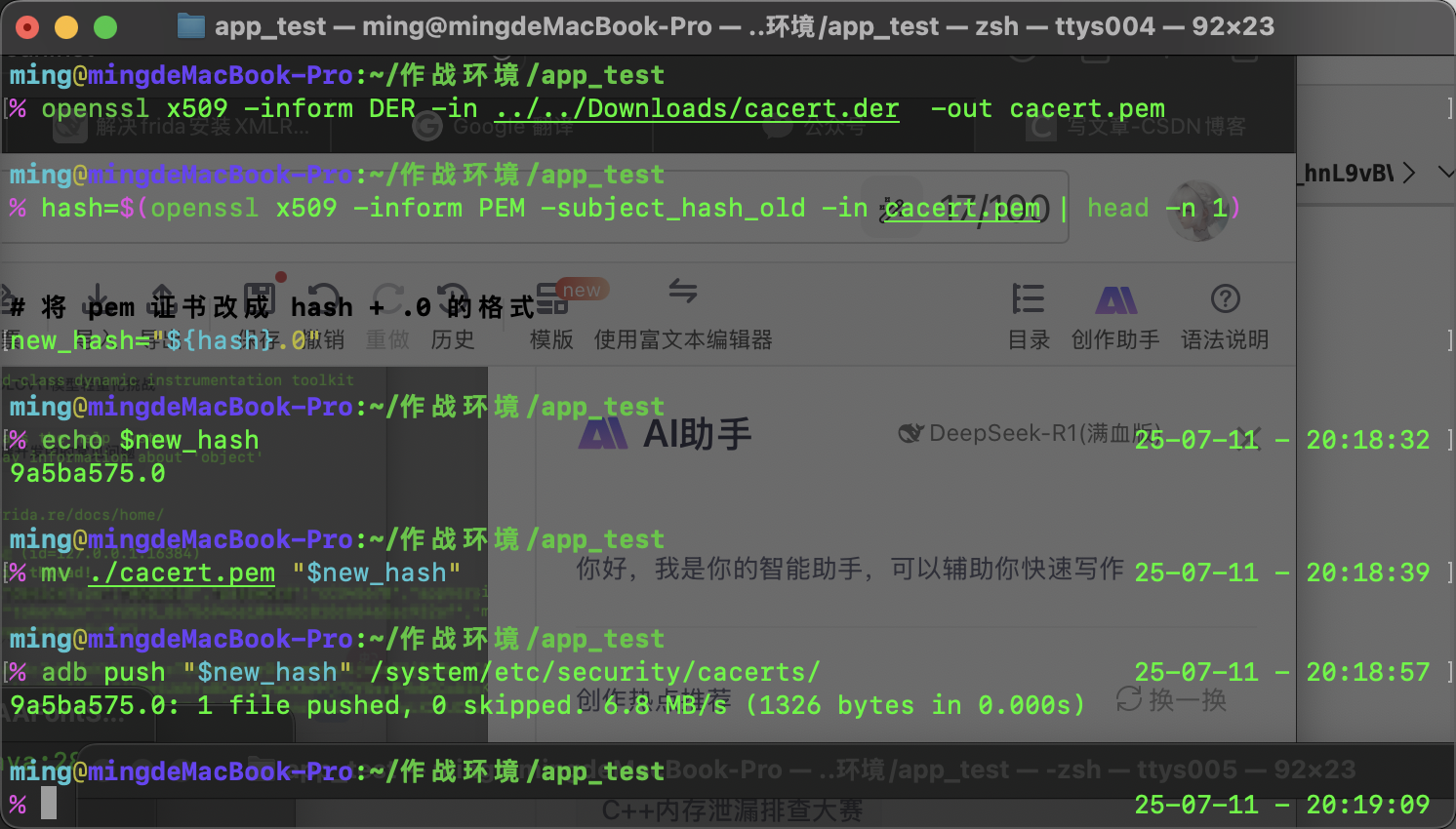The image size is (1456, 829).
Task: Click the head -n 1) command text
Action: 1163,208
